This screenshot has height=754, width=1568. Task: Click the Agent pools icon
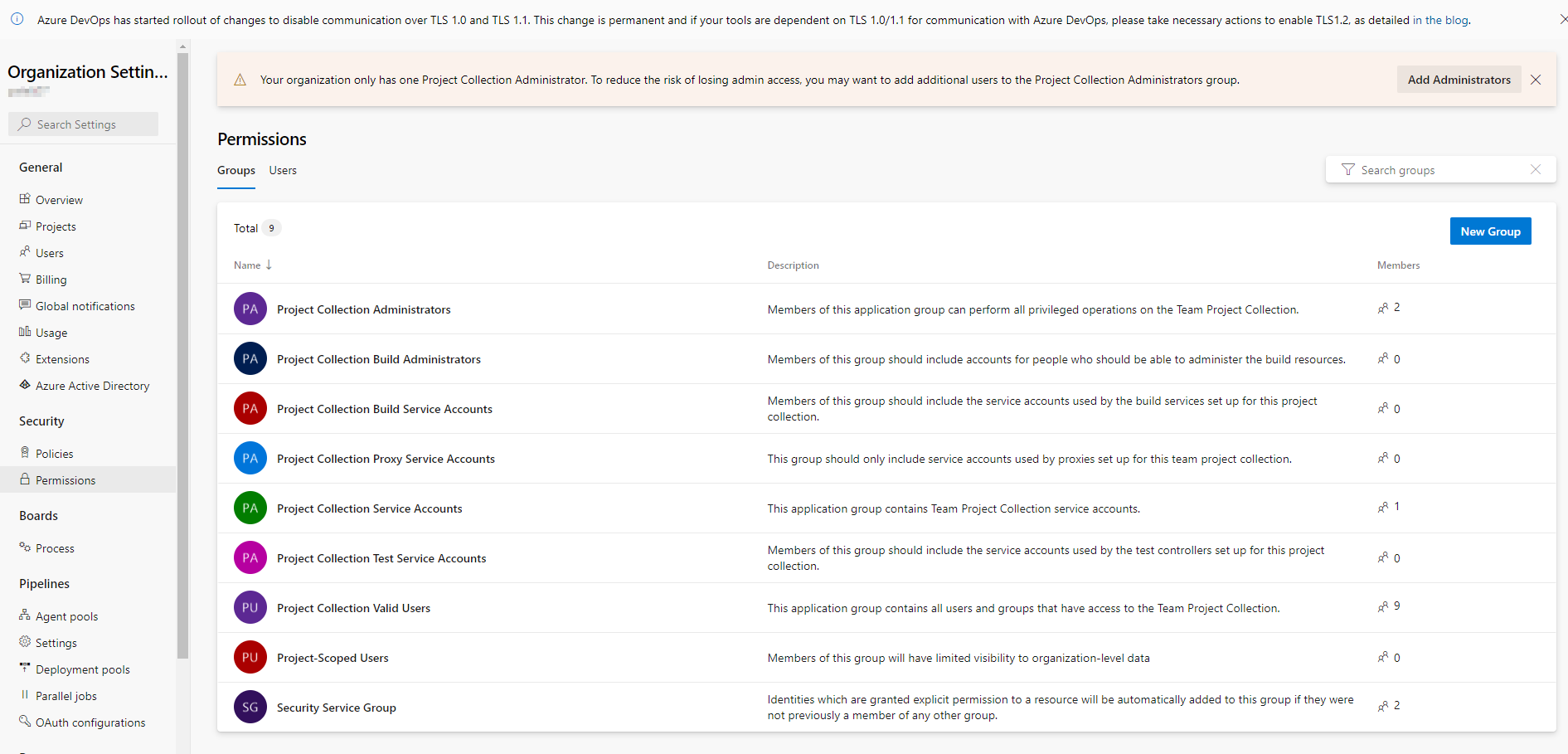tap(25, 615)
